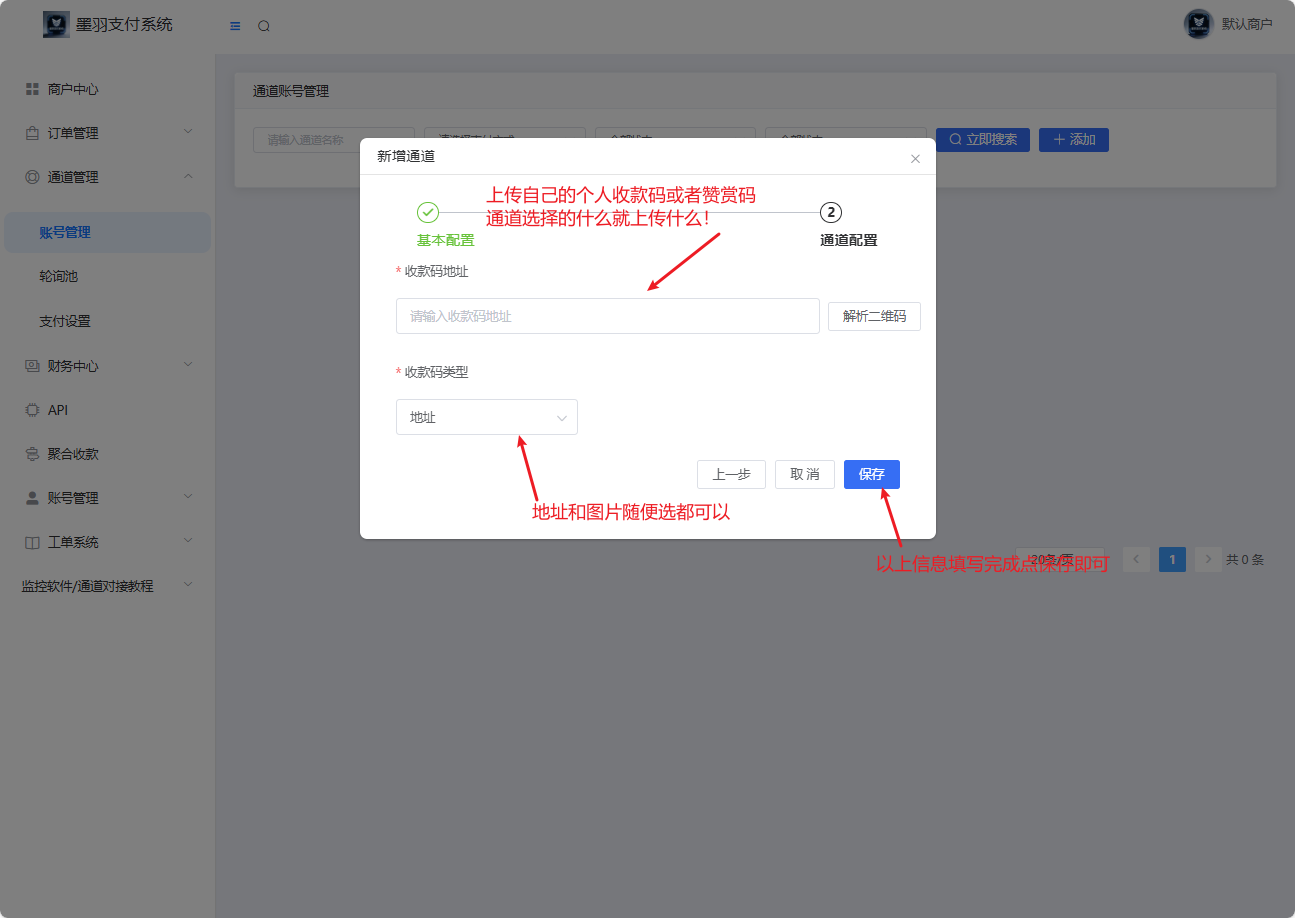The width and height of the screenshot is (1295, 918).
Task: Open the 收款码类型 dropdown
Action: (486, 418)
